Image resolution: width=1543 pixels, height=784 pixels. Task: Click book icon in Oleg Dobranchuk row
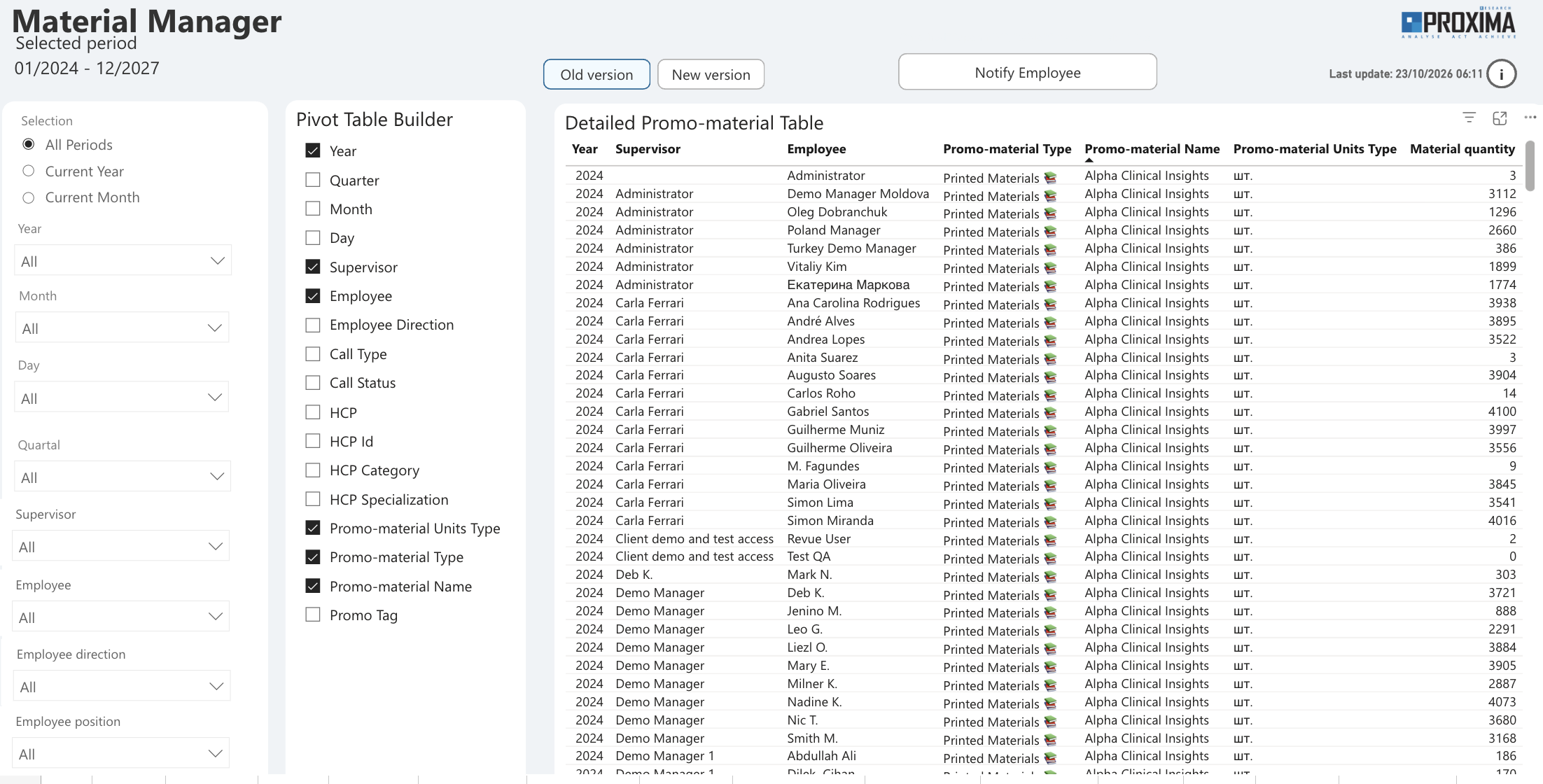click(1050, 214)
